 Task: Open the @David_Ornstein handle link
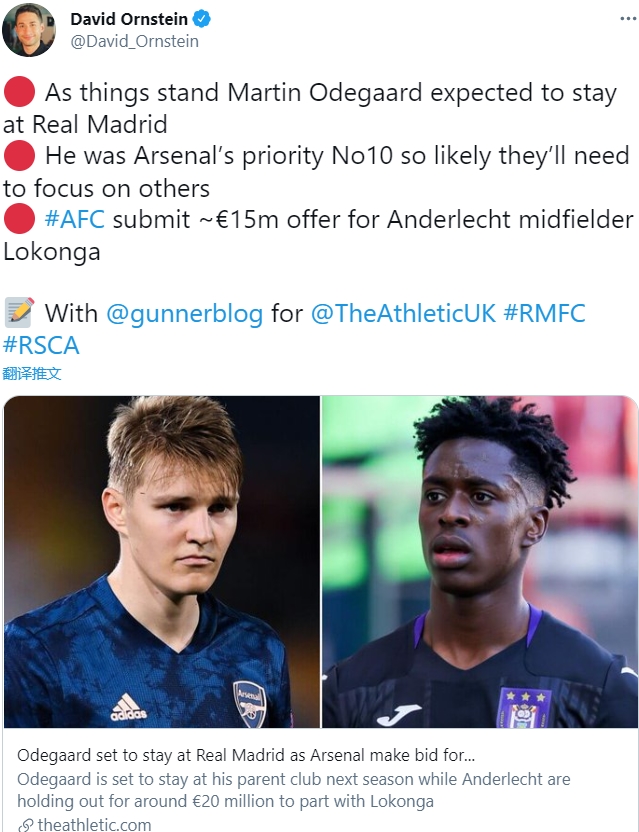(x=135, y=41)
